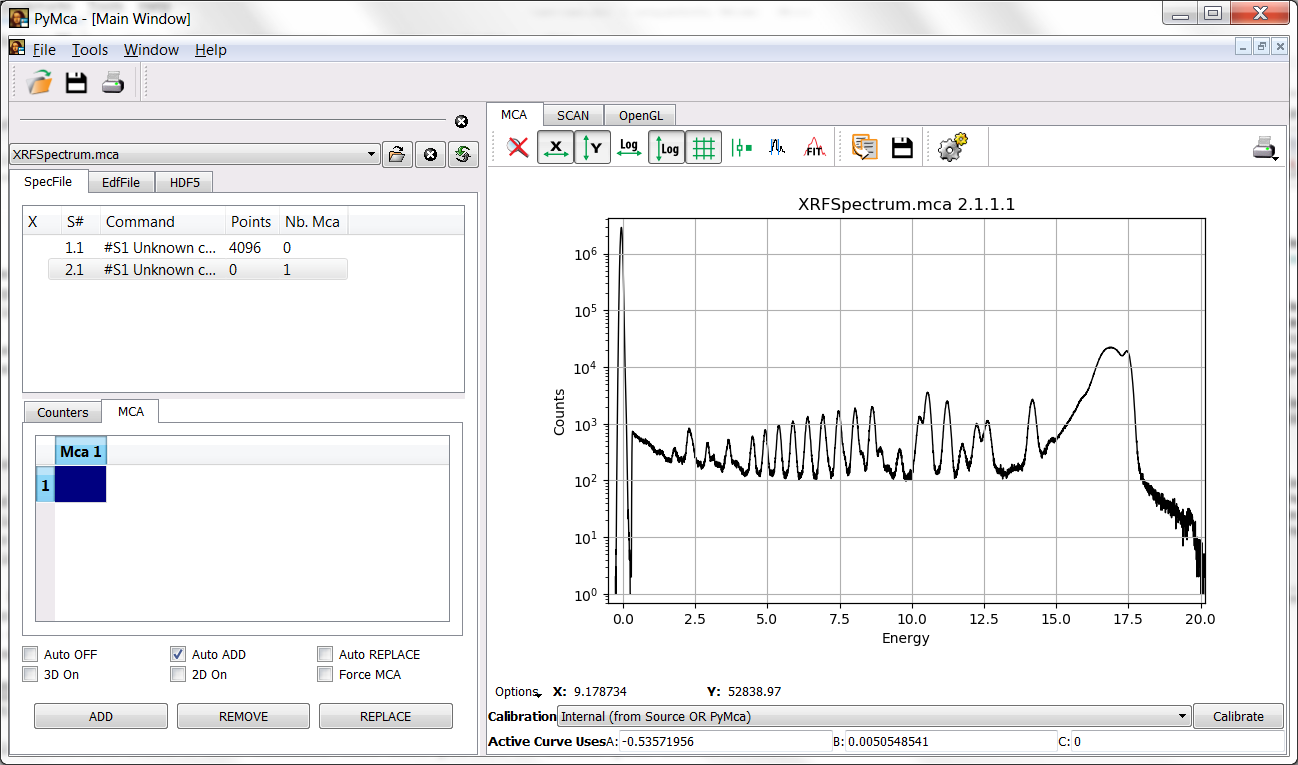Run the FIT tool on the spectrum
Image resolution: width=1298 pixels, height=765 pixels.
pos(814,147)
